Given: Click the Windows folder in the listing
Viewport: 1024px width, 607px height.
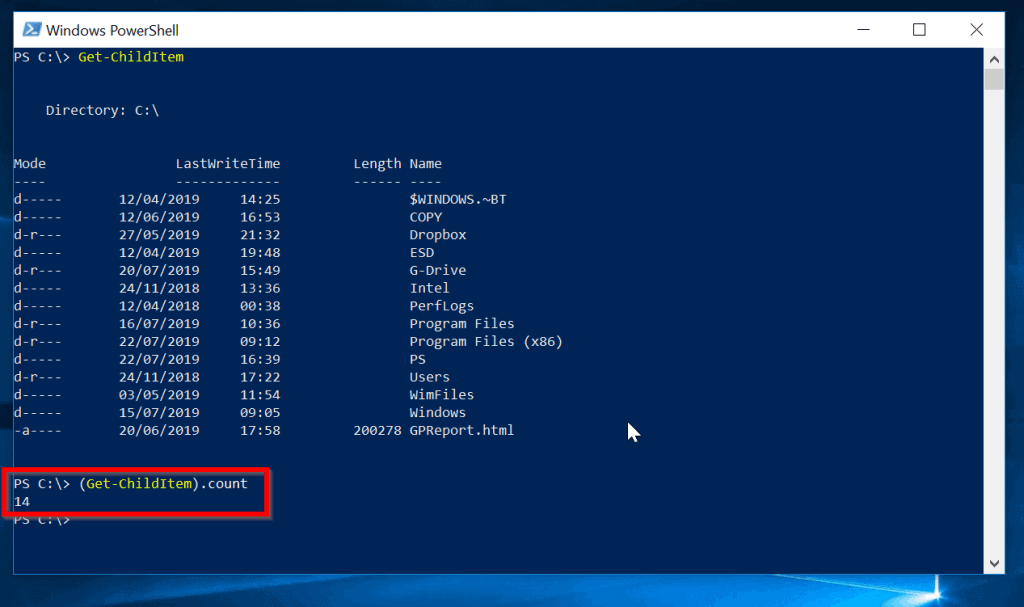Looking at the screenshot, I should [438, 412].
